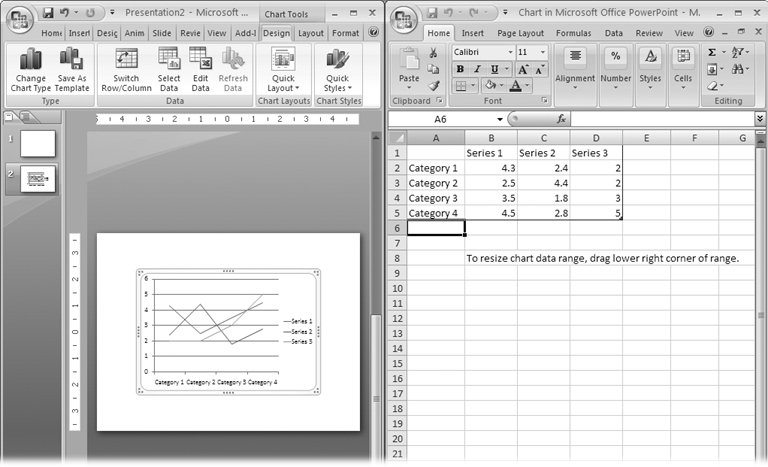Click cell containing Category 3
768x467 pixels.
tap(435, 198)
